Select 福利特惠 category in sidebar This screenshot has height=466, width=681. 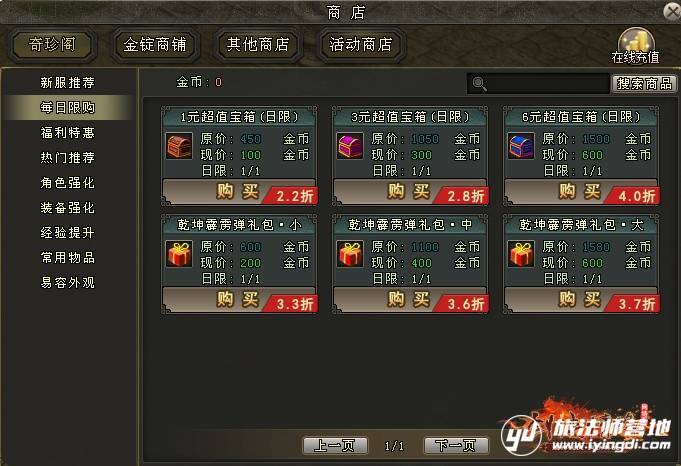pos(67,132)
